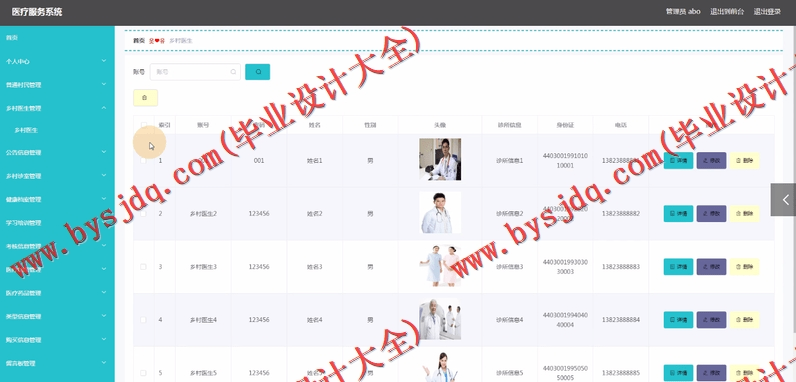
Task: Check the checkbox for row 乡村医生5
Action: [x=143, y=373]
